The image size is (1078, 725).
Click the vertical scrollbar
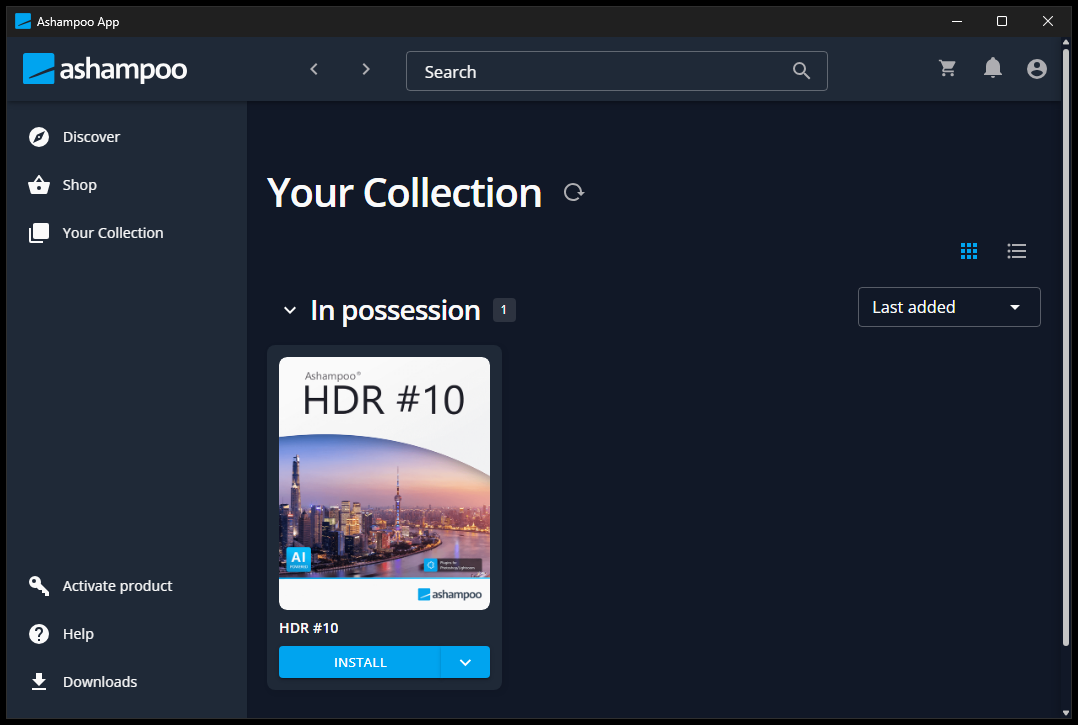click(1066, 347)
